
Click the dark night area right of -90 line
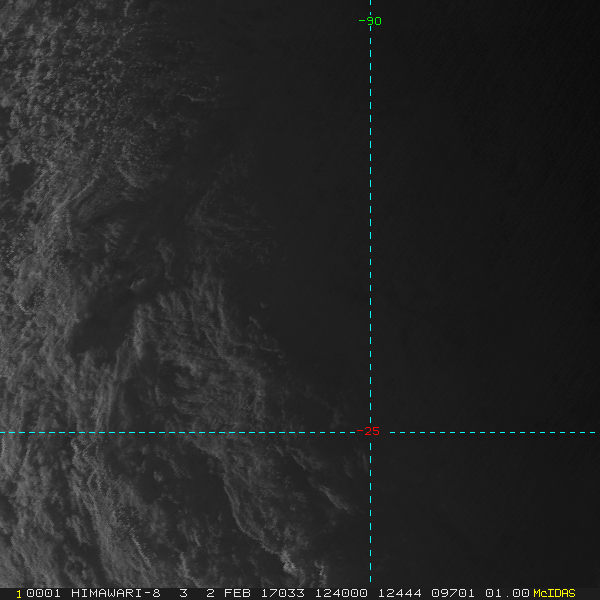pos(480,200)
